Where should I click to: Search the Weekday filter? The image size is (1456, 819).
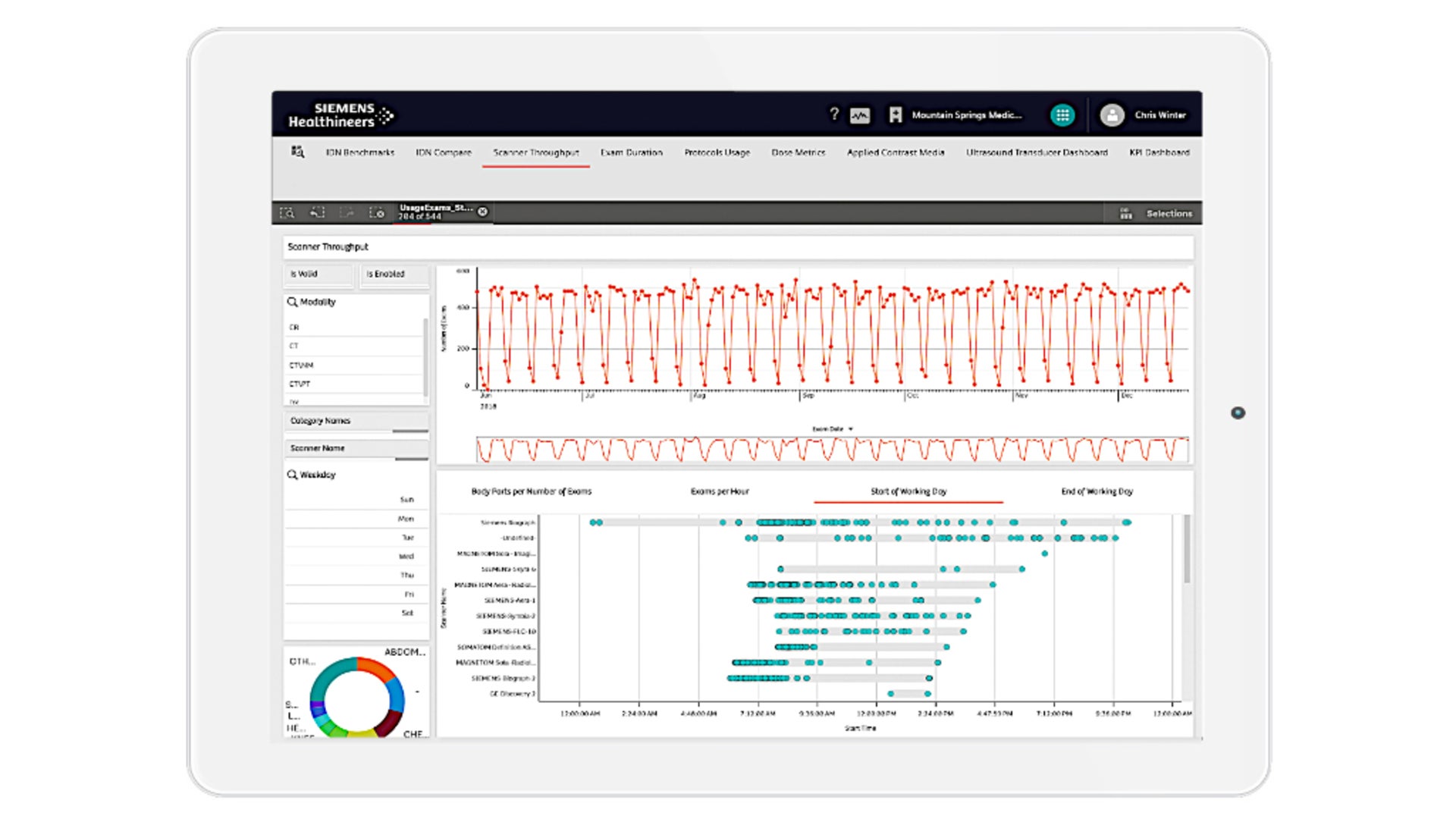292,475
